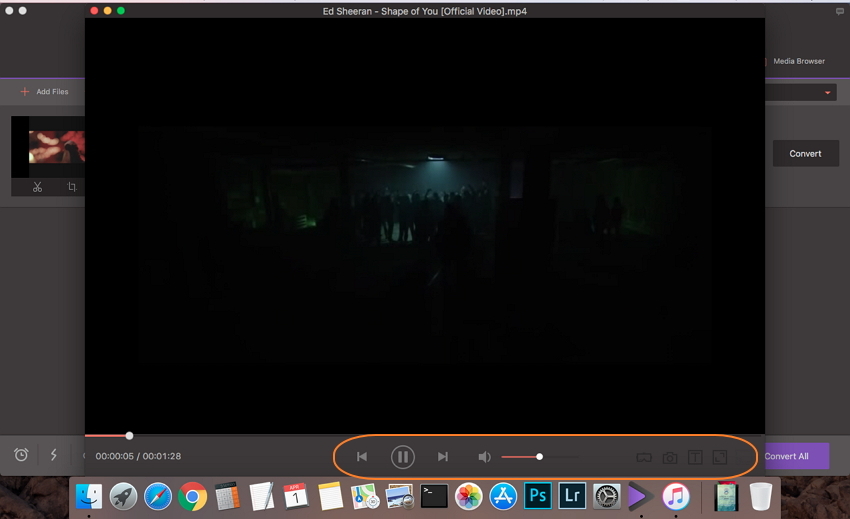Image resolution: width=850 pixels, height=519 pixels.
Task: Open subtitle settings with the T icon
Action: click(x=695, y=457)
